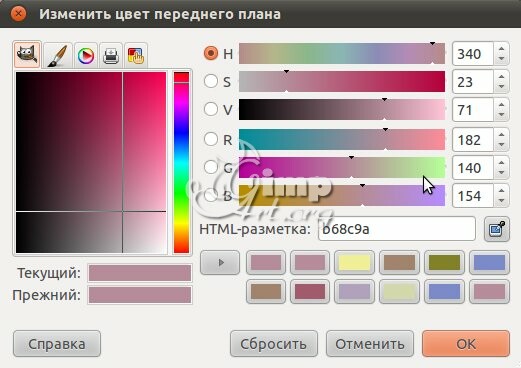Switch to the CMYK printer tab
Viewport: 521px width, 368px height.
[x=111, y=55]
